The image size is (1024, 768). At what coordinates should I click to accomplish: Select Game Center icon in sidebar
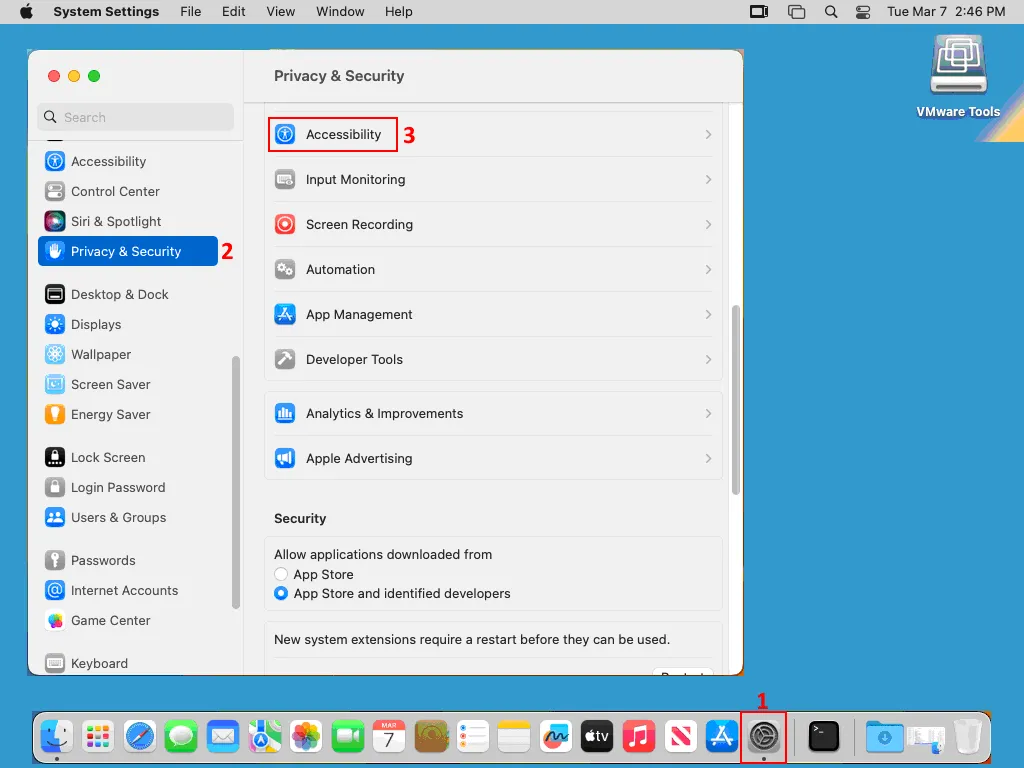click(x=55, y=621)
